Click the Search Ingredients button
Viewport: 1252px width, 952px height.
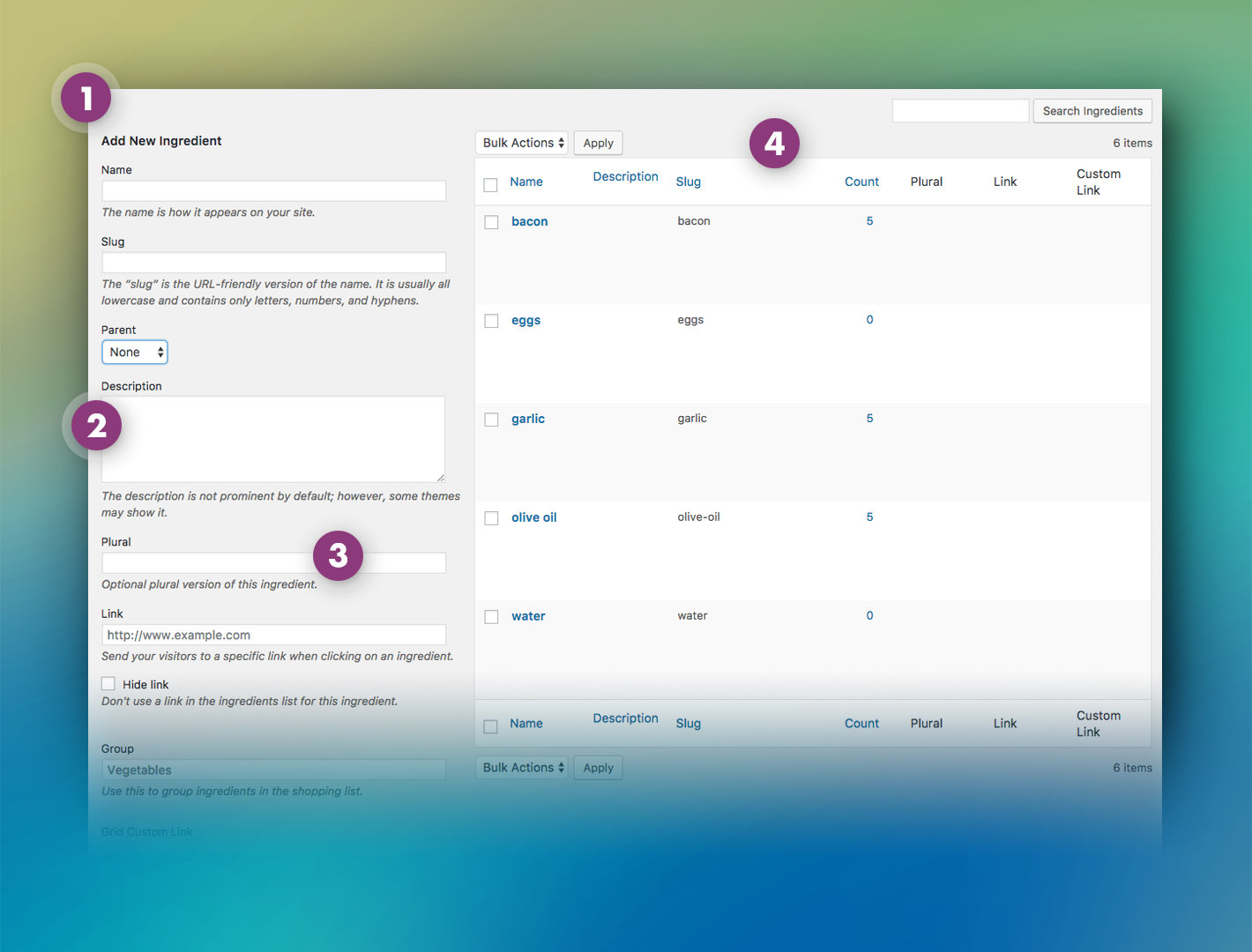pyautogui.click(x=1092, y=111)
